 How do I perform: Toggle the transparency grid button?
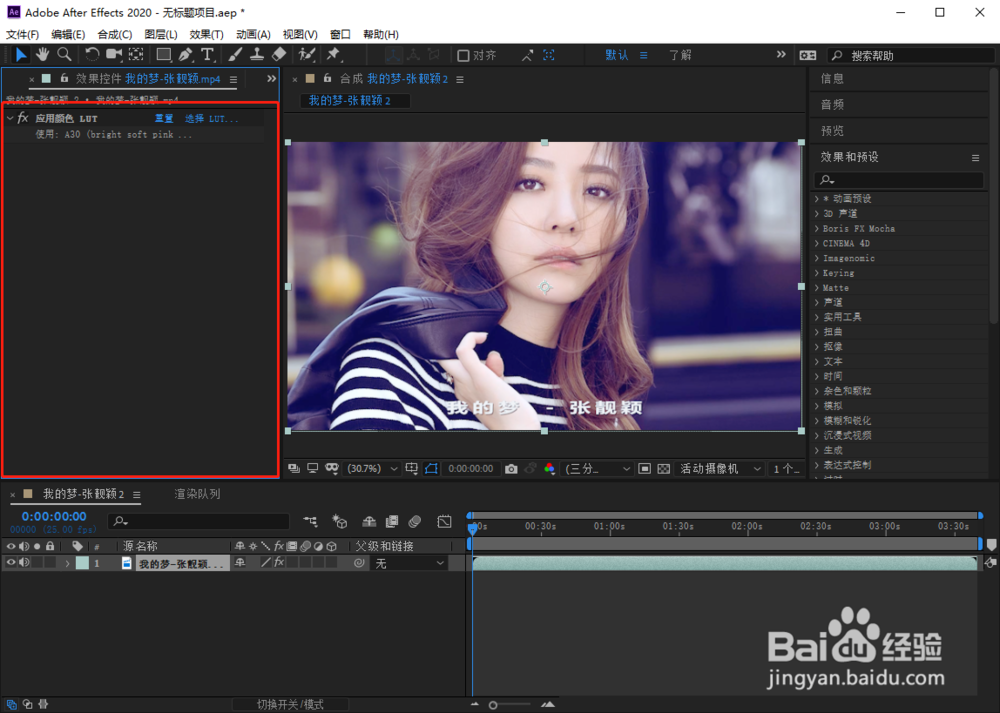coord(664,469)
